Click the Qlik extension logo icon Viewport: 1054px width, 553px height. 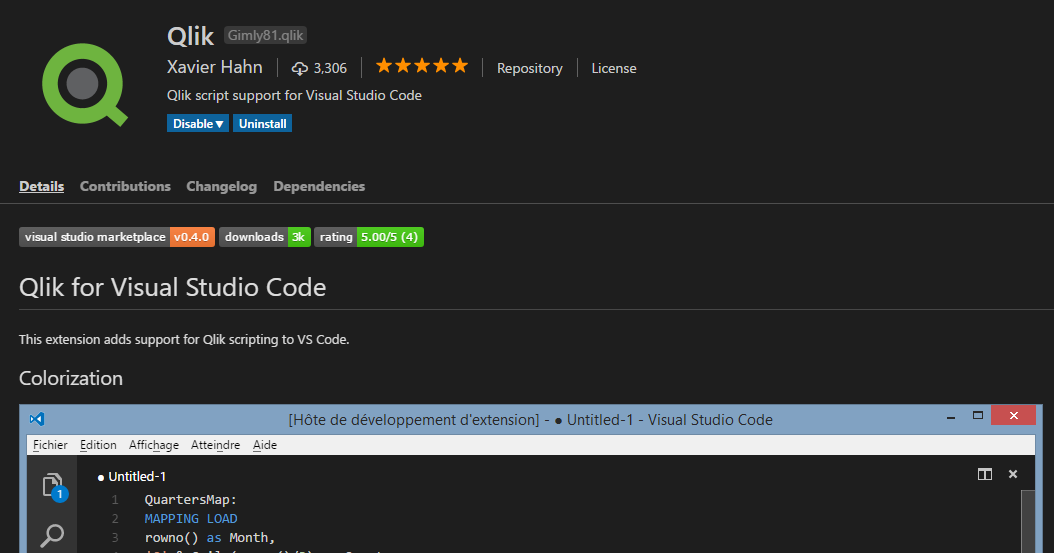pyautogui.click(x=85, y=85)
